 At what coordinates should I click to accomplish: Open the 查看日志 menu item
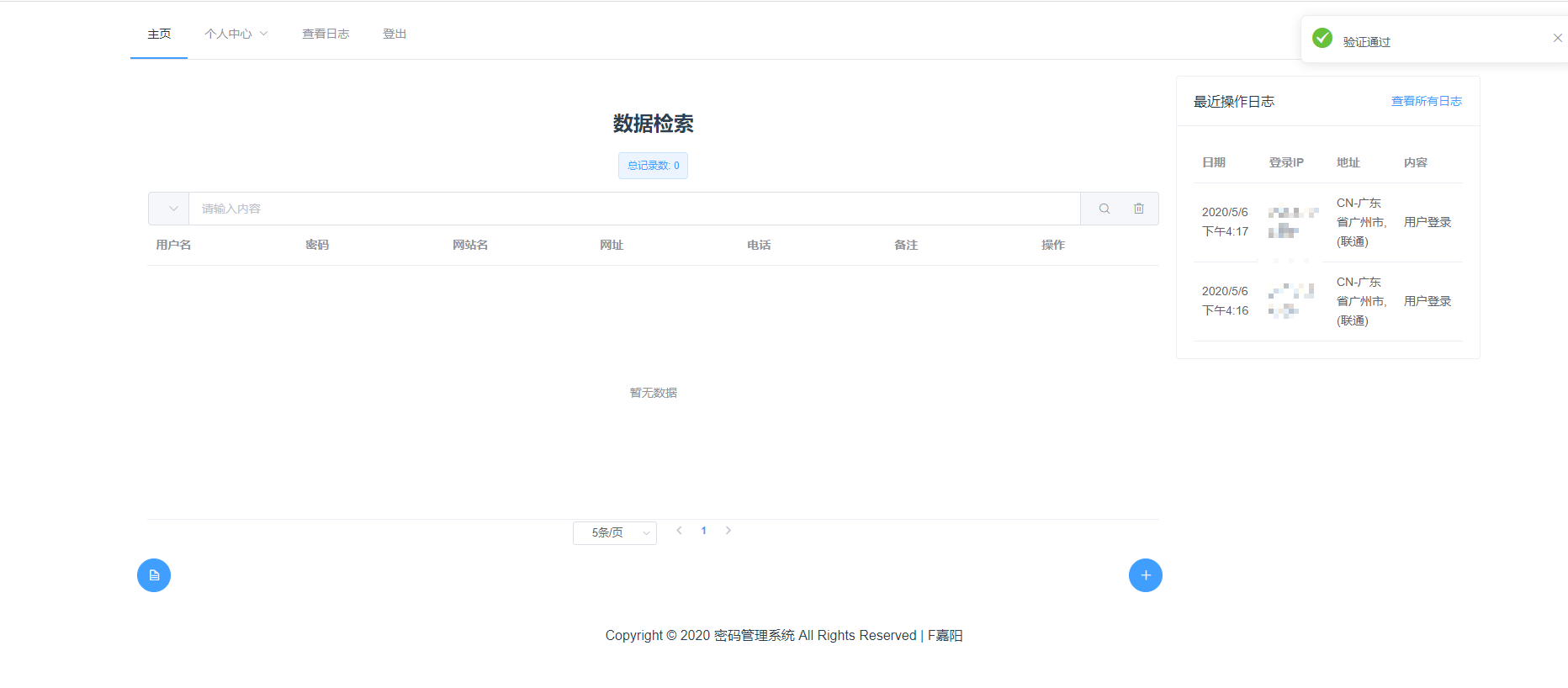pyautogui.click(x=326, y=34)
